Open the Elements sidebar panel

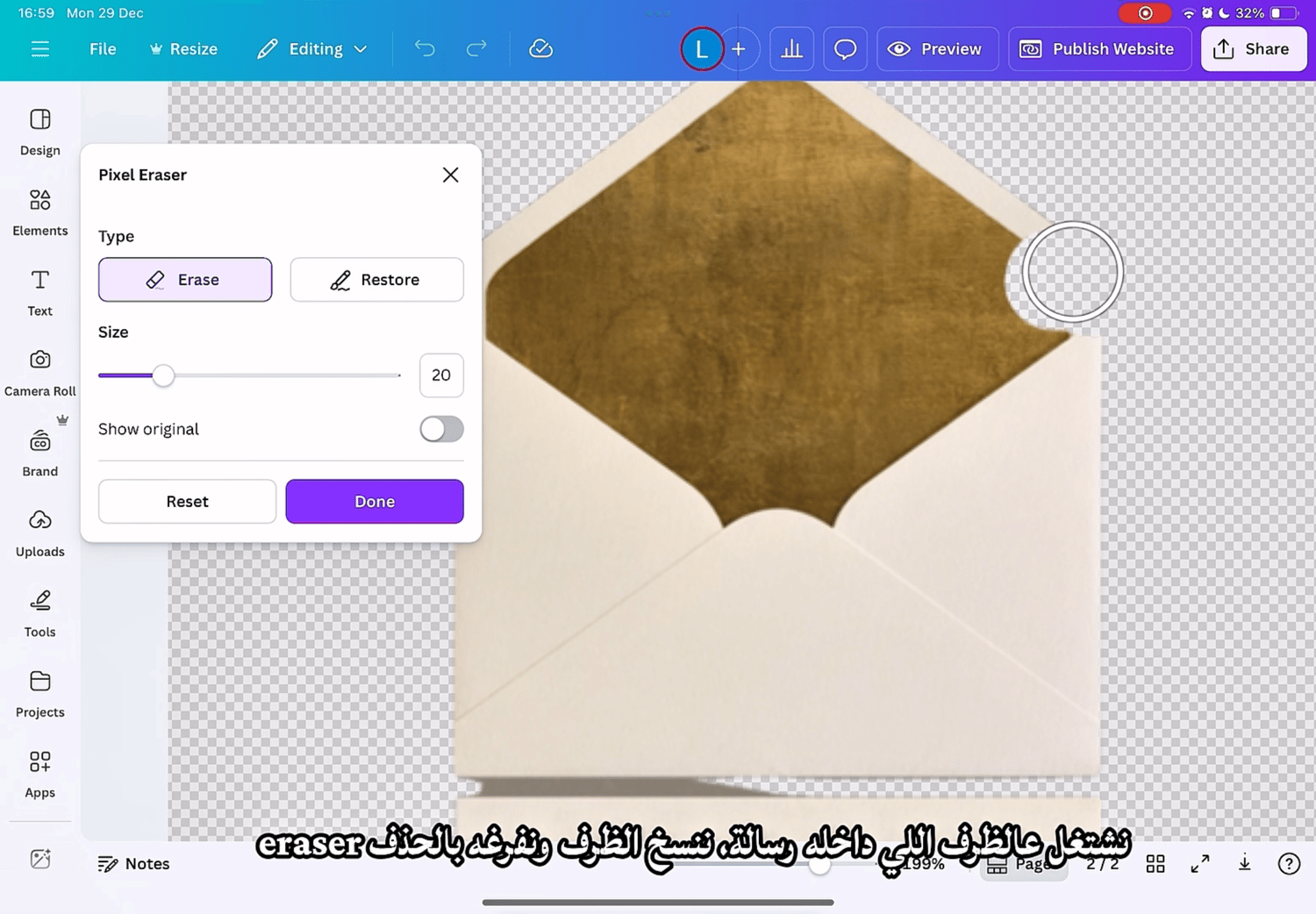click(x=40, y=213)
